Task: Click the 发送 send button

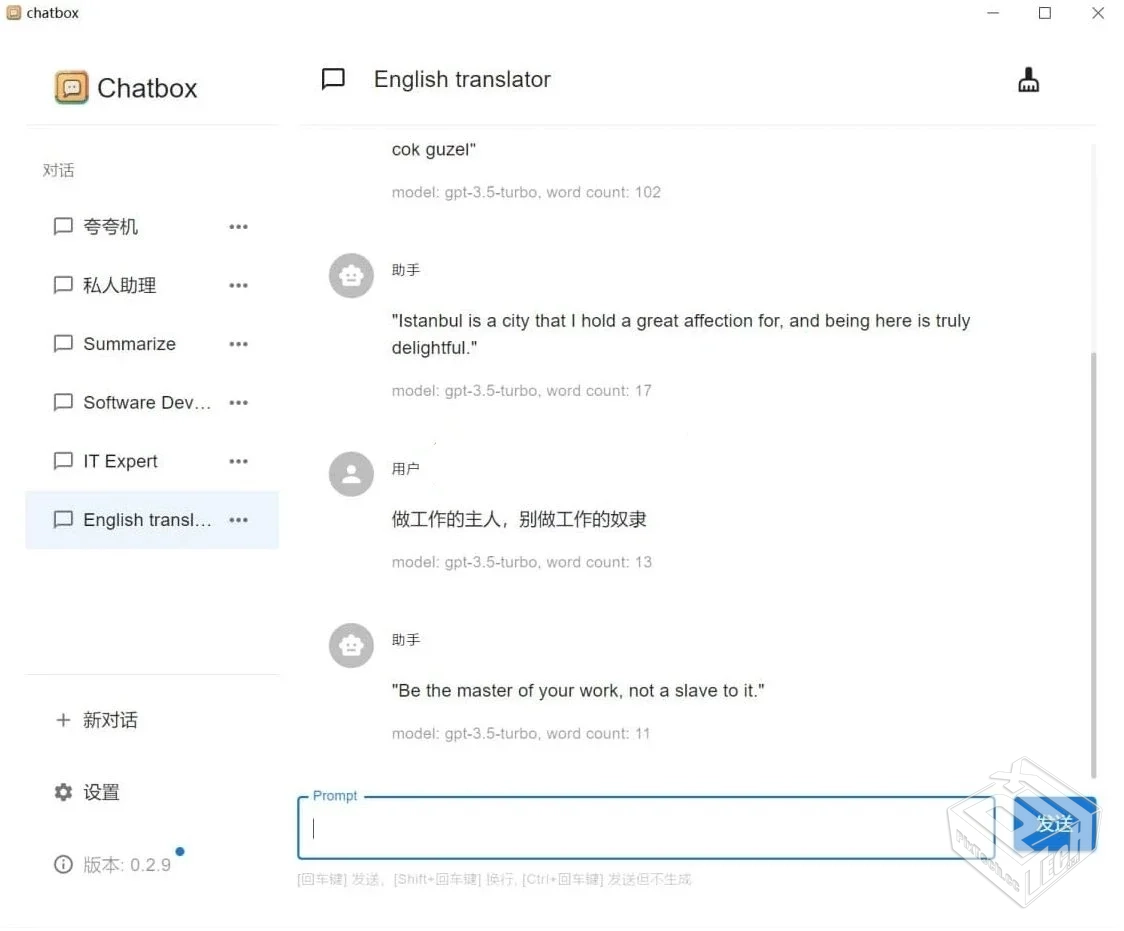Action: click(x=1055, y=824)
